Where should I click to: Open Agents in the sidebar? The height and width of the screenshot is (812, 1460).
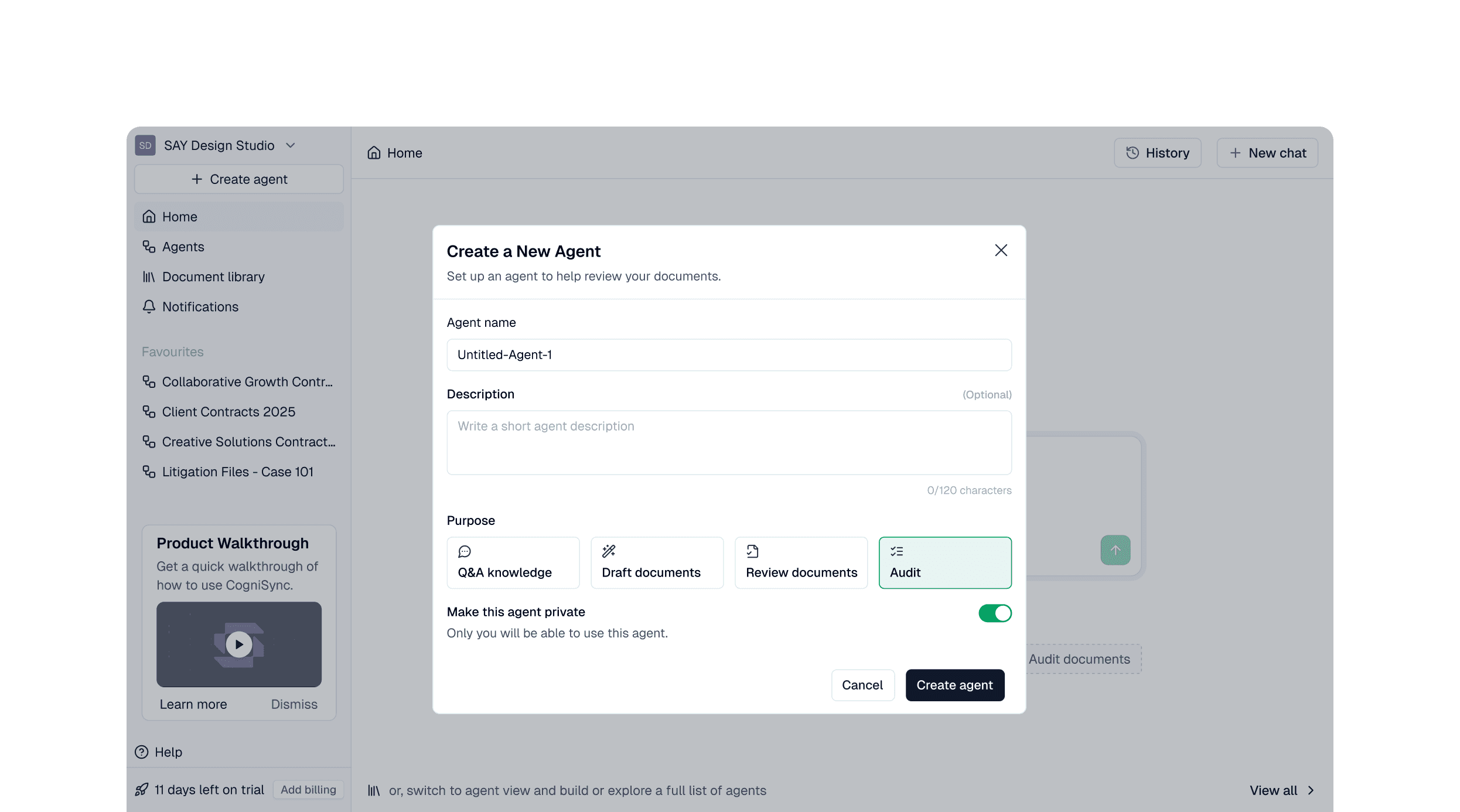[183, 247]
